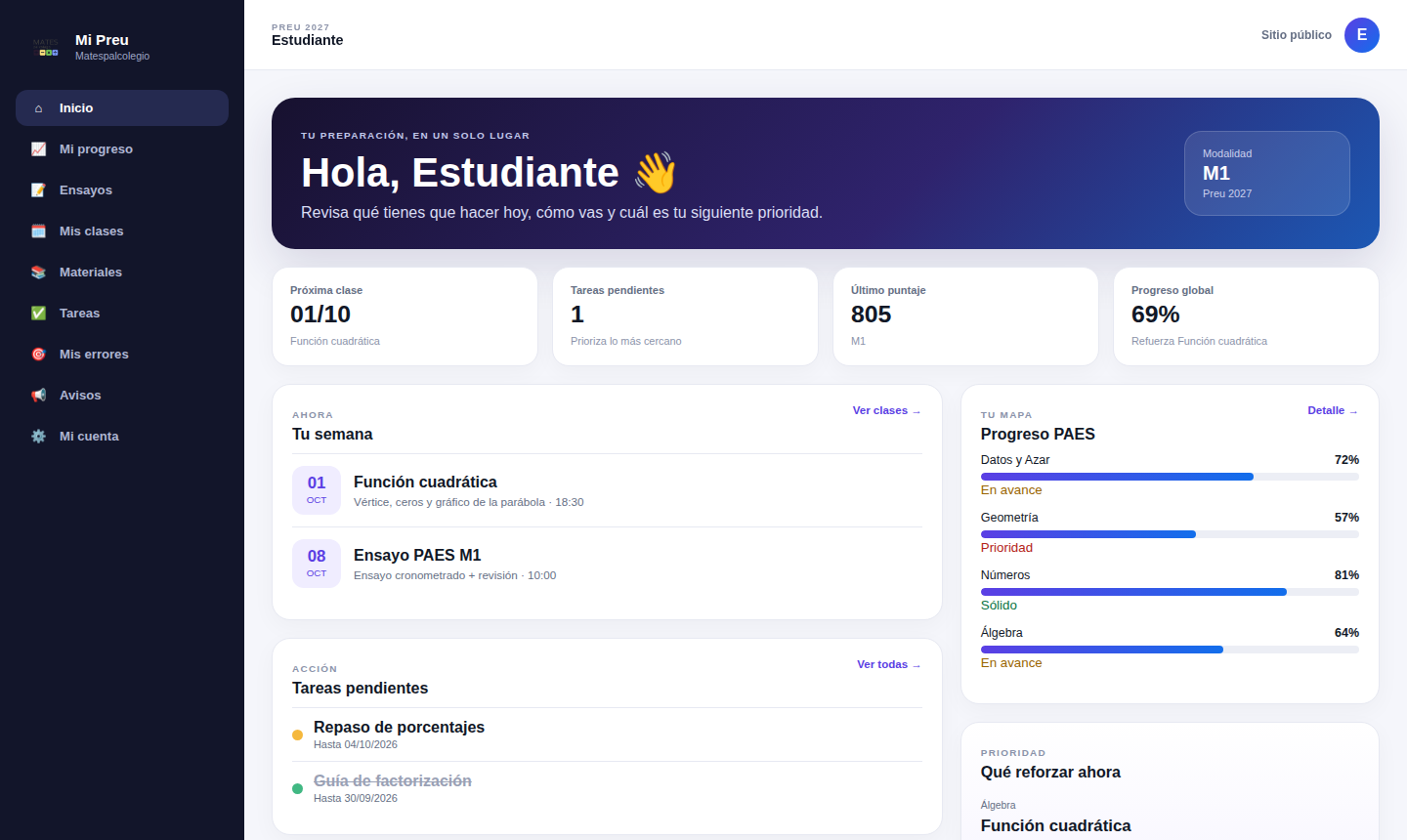The image size is (1407, 840).
Task: Open the user avatar labeled E
Action: click(x=1362, y=35)
